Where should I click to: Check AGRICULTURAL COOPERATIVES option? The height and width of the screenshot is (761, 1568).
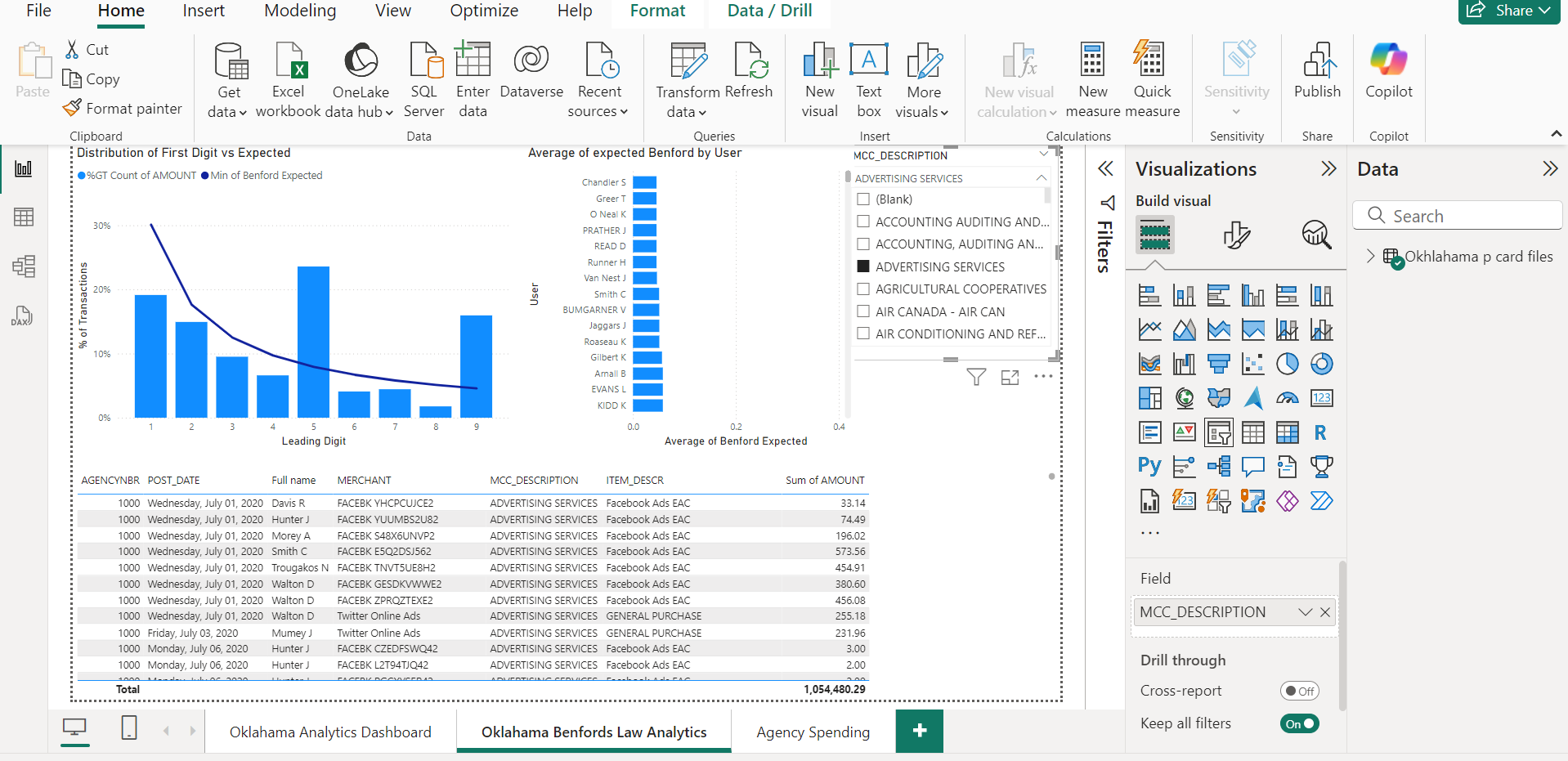coord(863,289)
